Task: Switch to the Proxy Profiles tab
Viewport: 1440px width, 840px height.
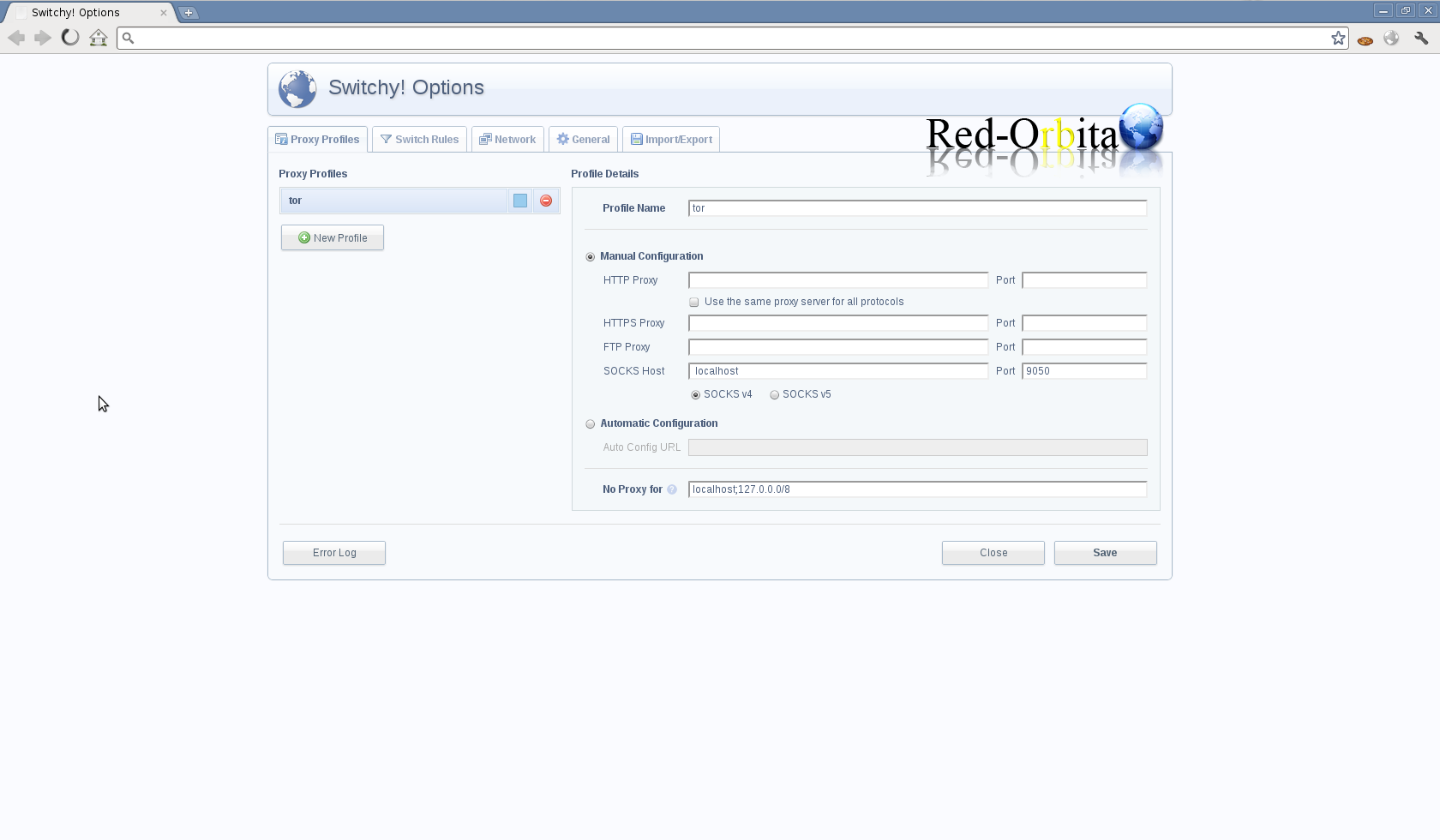Action: pyautogui.click(x=318, y=140)
